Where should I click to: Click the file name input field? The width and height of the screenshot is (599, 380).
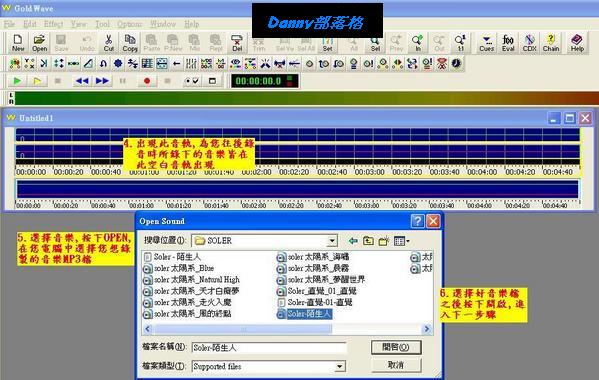click(x=269, y=348)
